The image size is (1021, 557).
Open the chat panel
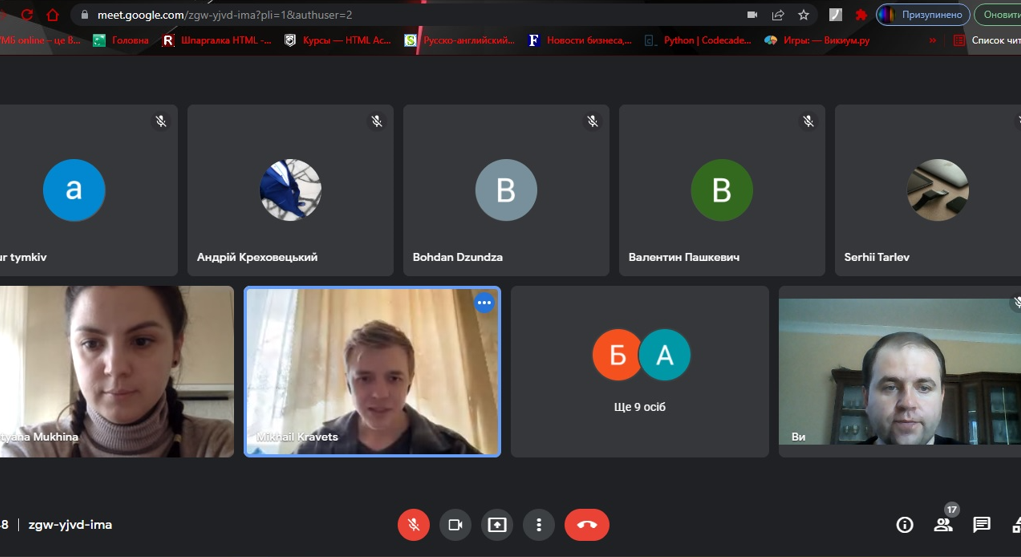pyautogui.click(x=982, y=525)
